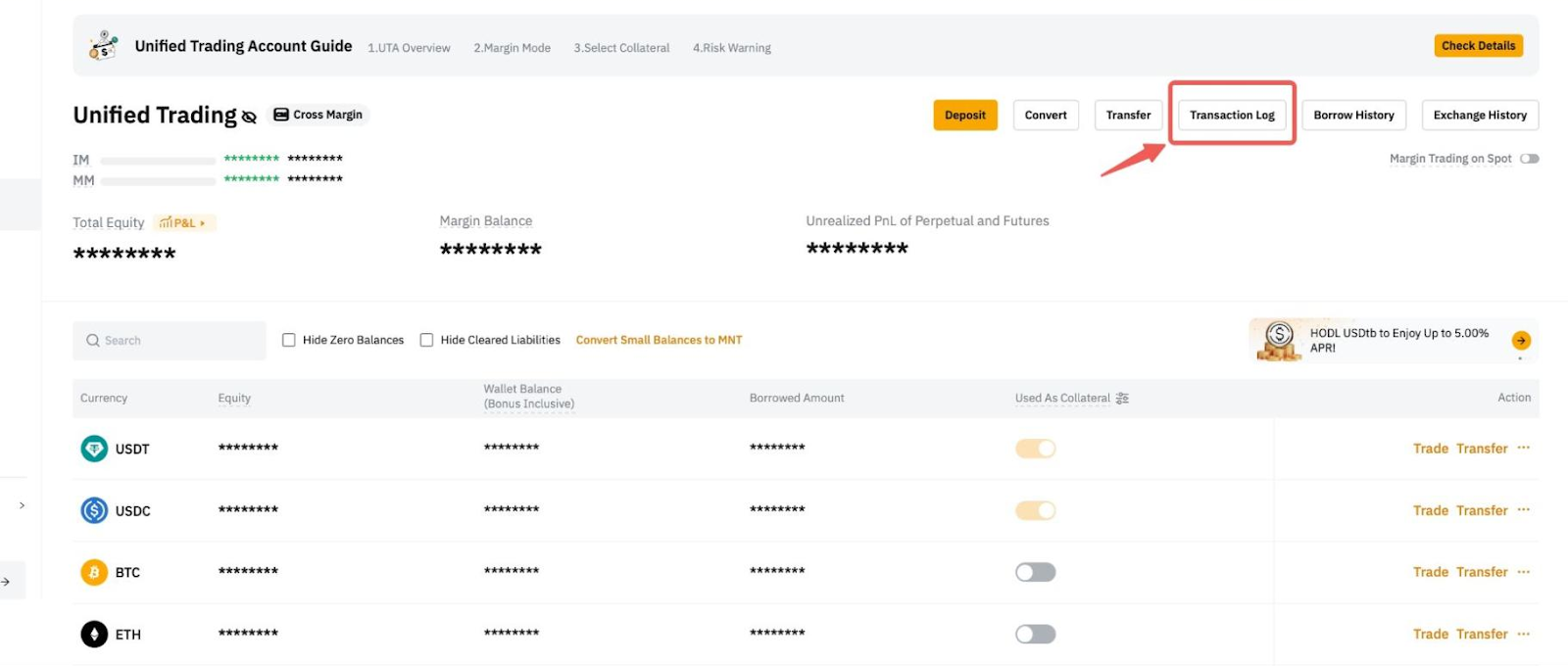The height and width of the screenshot is (666, 1568).
Task: Open the Cross Margin mode selector
Action: [x=318, y=115]
